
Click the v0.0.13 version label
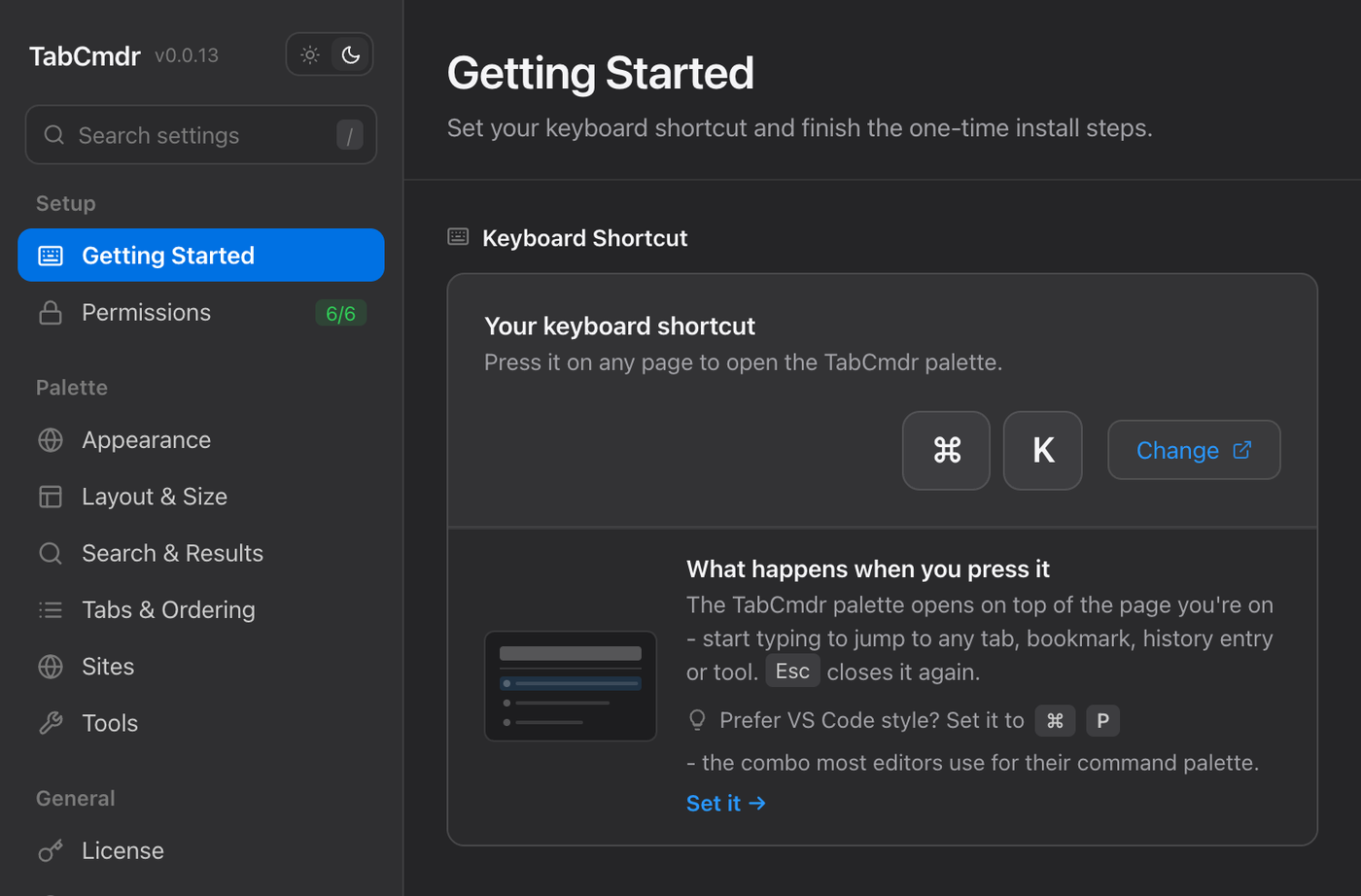pyautogui.click(x=187, y=56)
